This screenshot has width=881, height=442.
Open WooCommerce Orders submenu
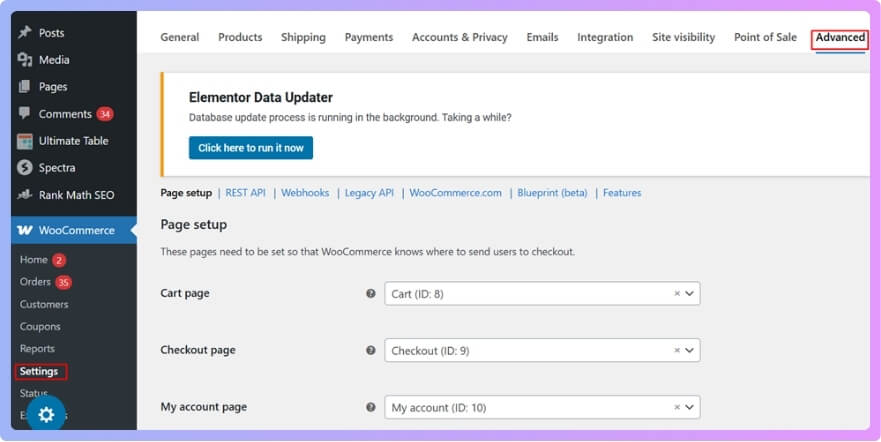coord(35,282)
